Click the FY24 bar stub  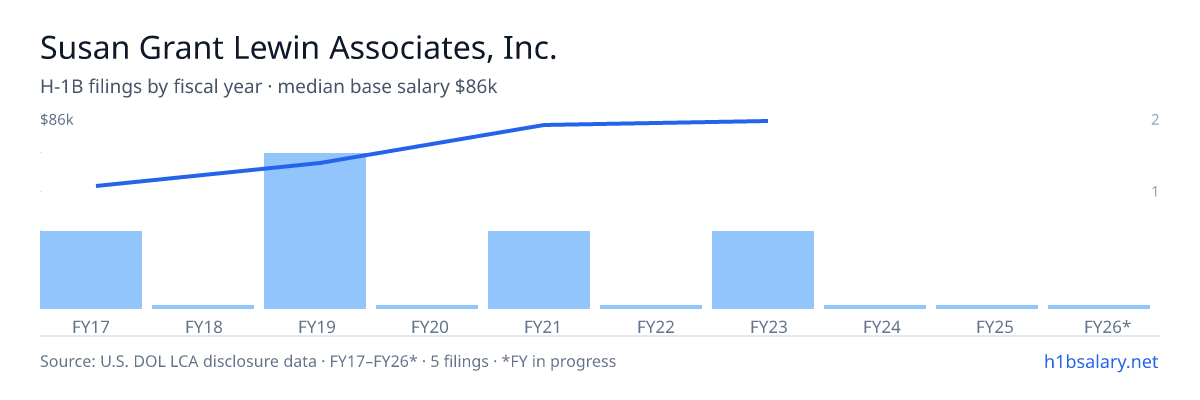[875, 307]
